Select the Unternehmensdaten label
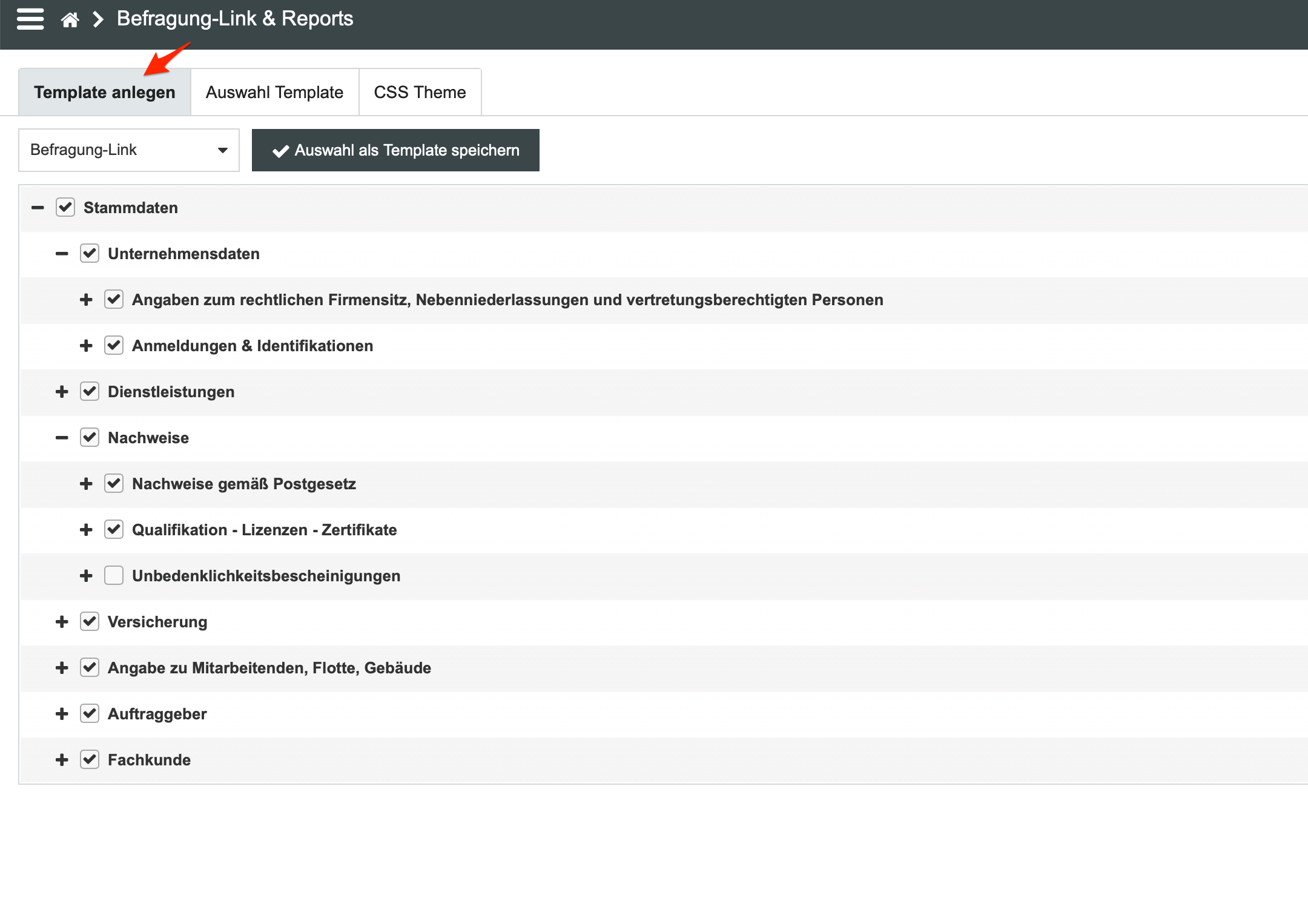This screenshot has height=924, width=1308. pyautogui.click(x=183, y=254)
